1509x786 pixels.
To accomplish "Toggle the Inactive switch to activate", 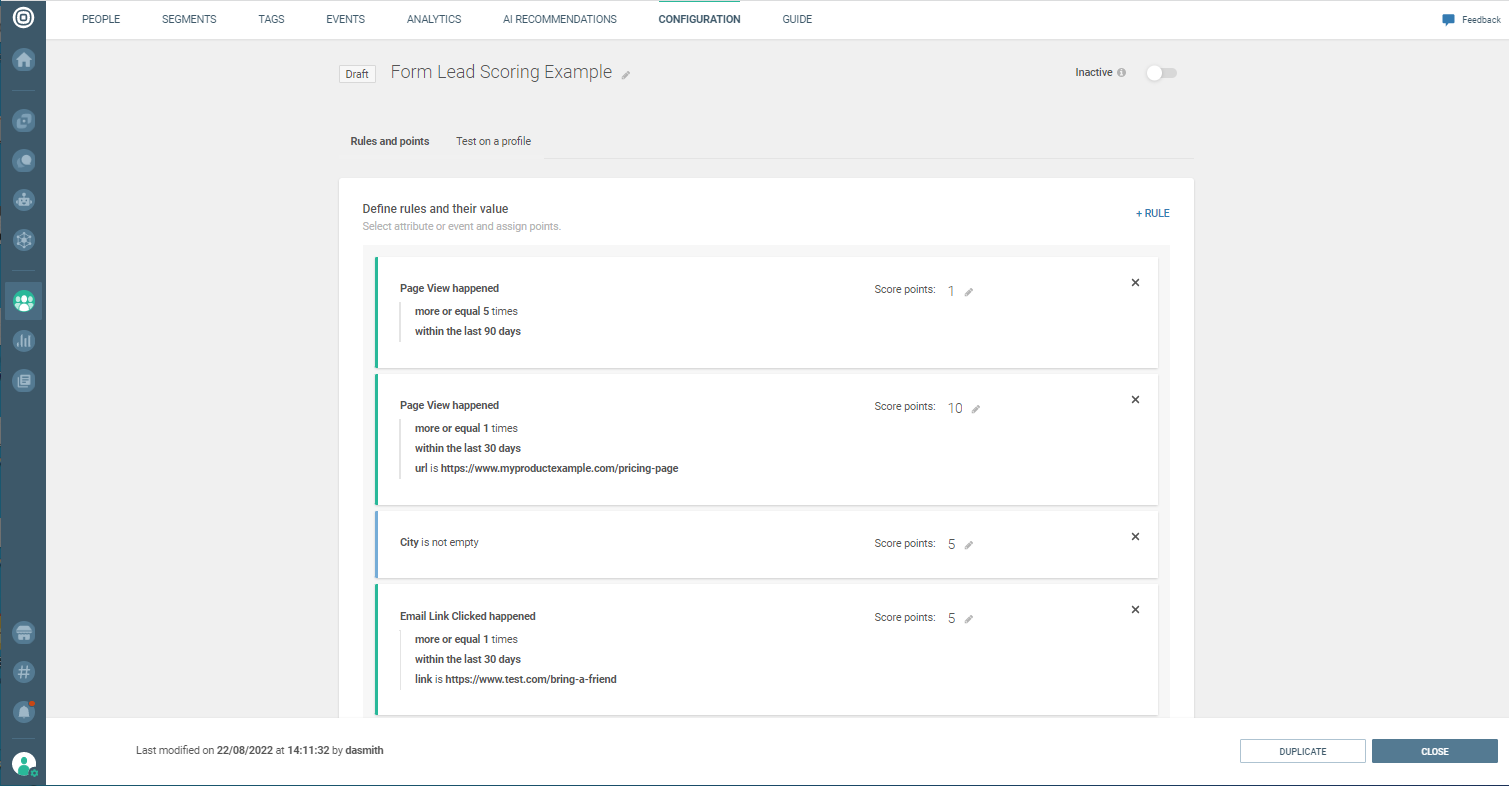I will (1161, 73).
